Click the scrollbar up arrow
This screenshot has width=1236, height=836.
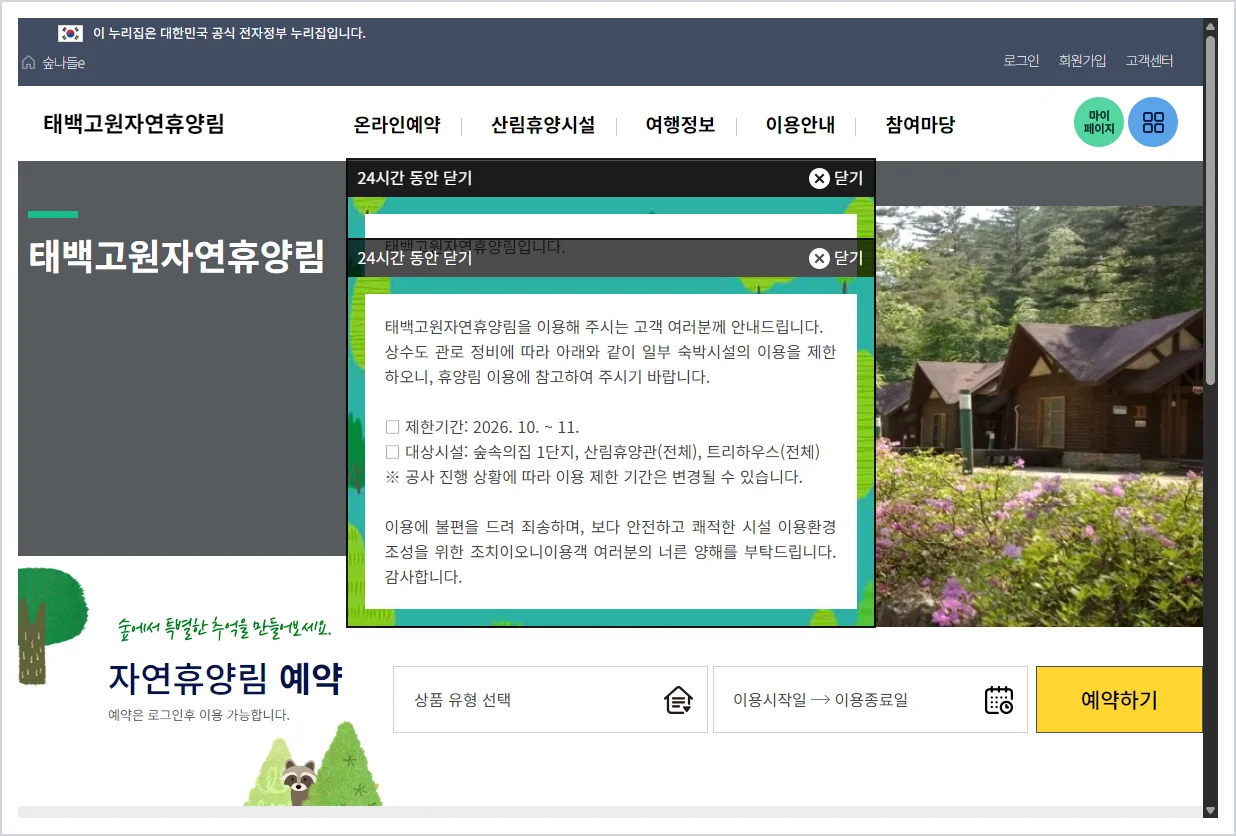pyautogui.click(x=1210, y=26)
